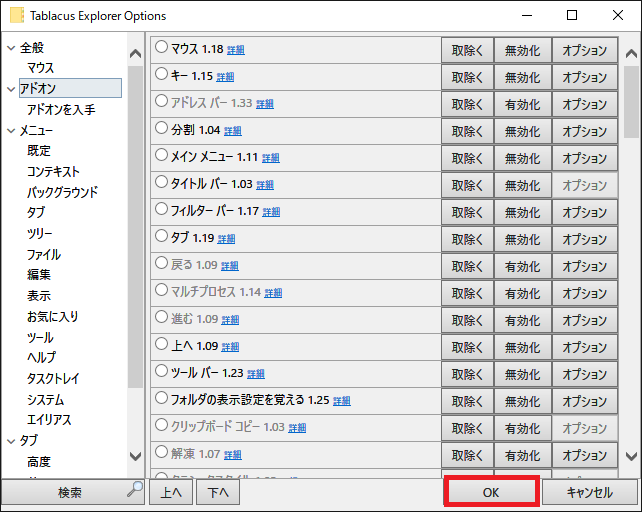Select the アドレス バー 1.33 radio button
642x512 pixels.
coord(161,101)
